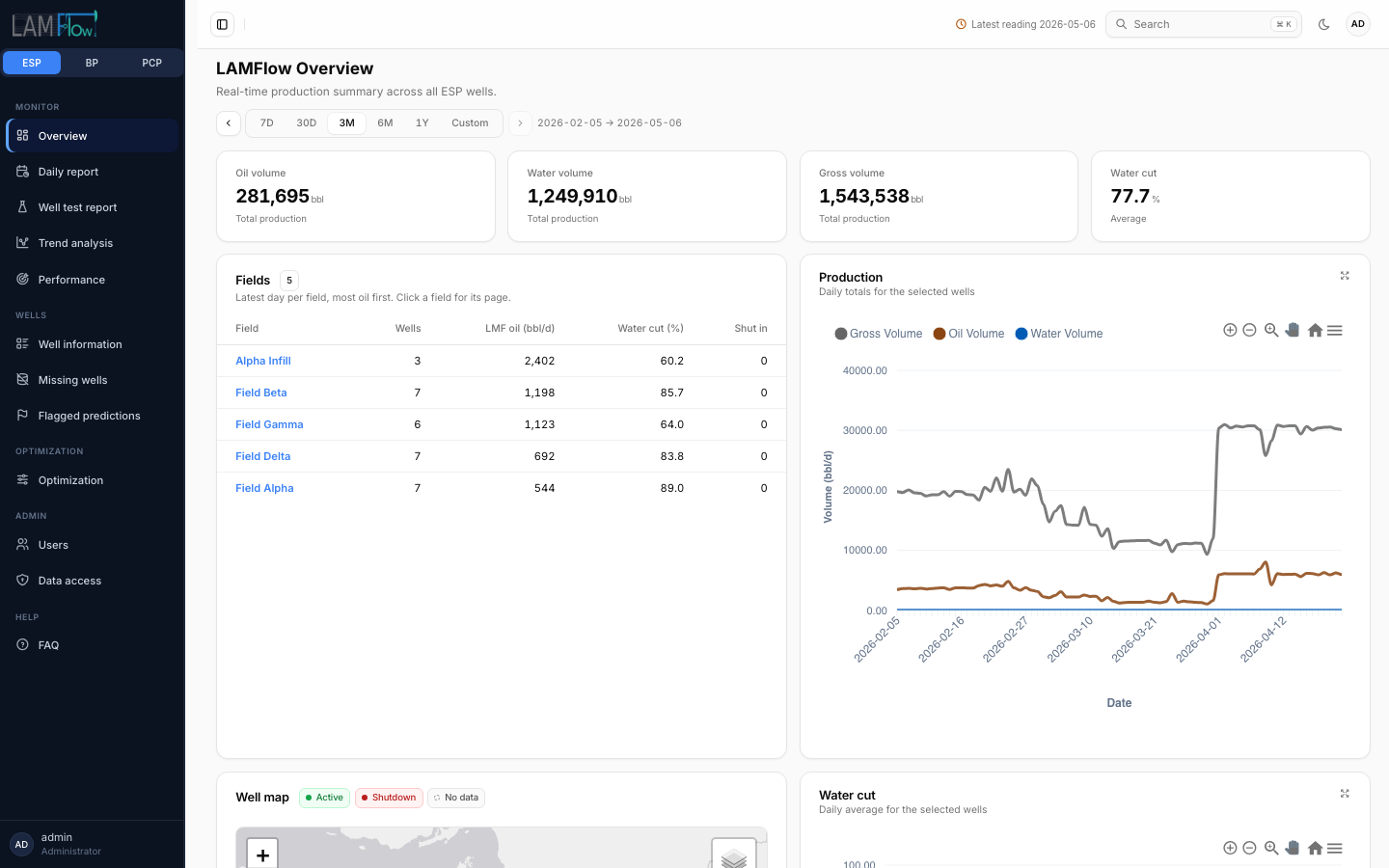Viewport: 1389px width, 868px height.
Task: Go to Trend analysis page
Action: 93,243
